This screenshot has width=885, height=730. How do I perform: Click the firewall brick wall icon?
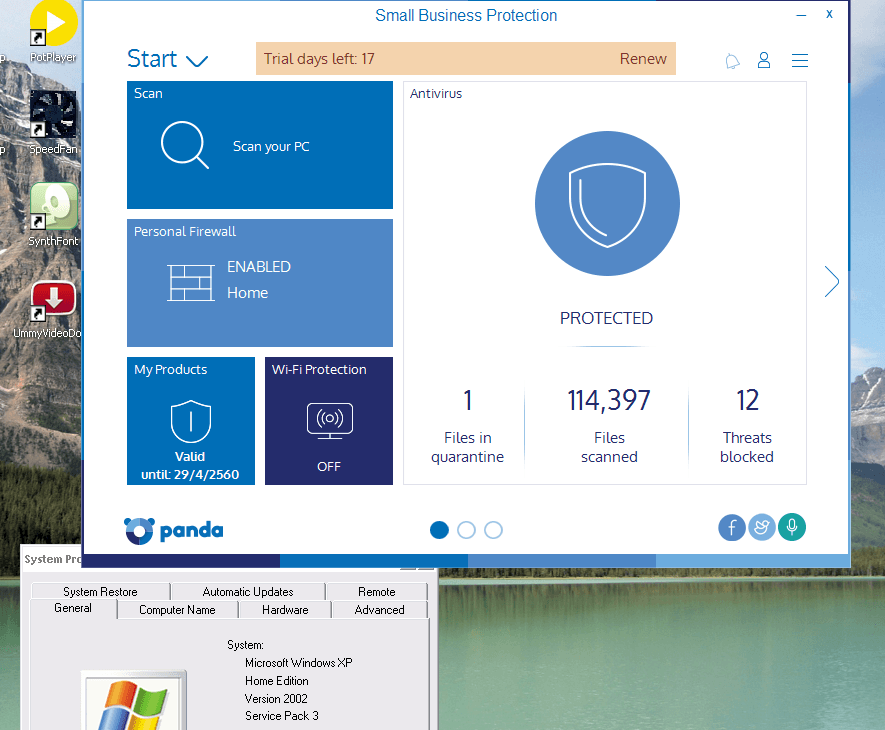191,282
